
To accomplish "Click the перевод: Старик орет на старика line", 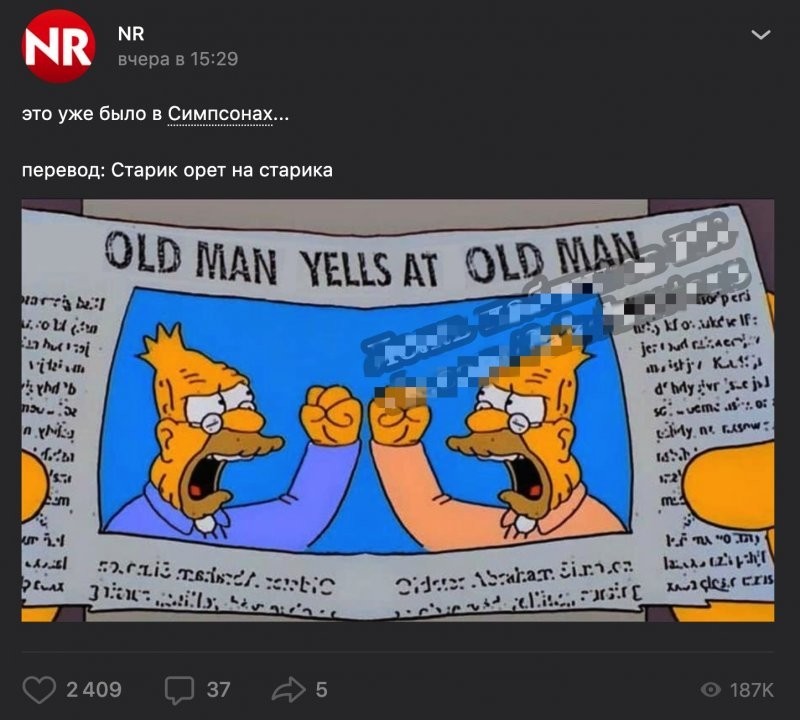I will point(177,170).
